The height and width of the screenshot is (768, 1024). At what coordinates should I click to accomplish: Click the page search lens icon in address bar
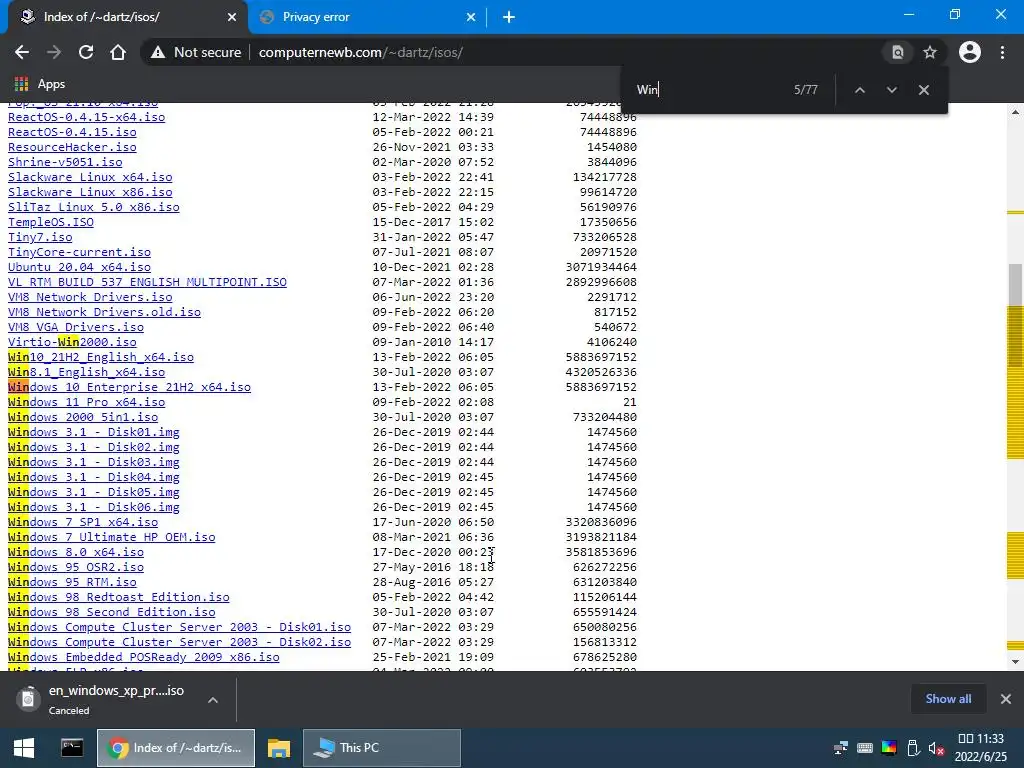coord(897,52)
